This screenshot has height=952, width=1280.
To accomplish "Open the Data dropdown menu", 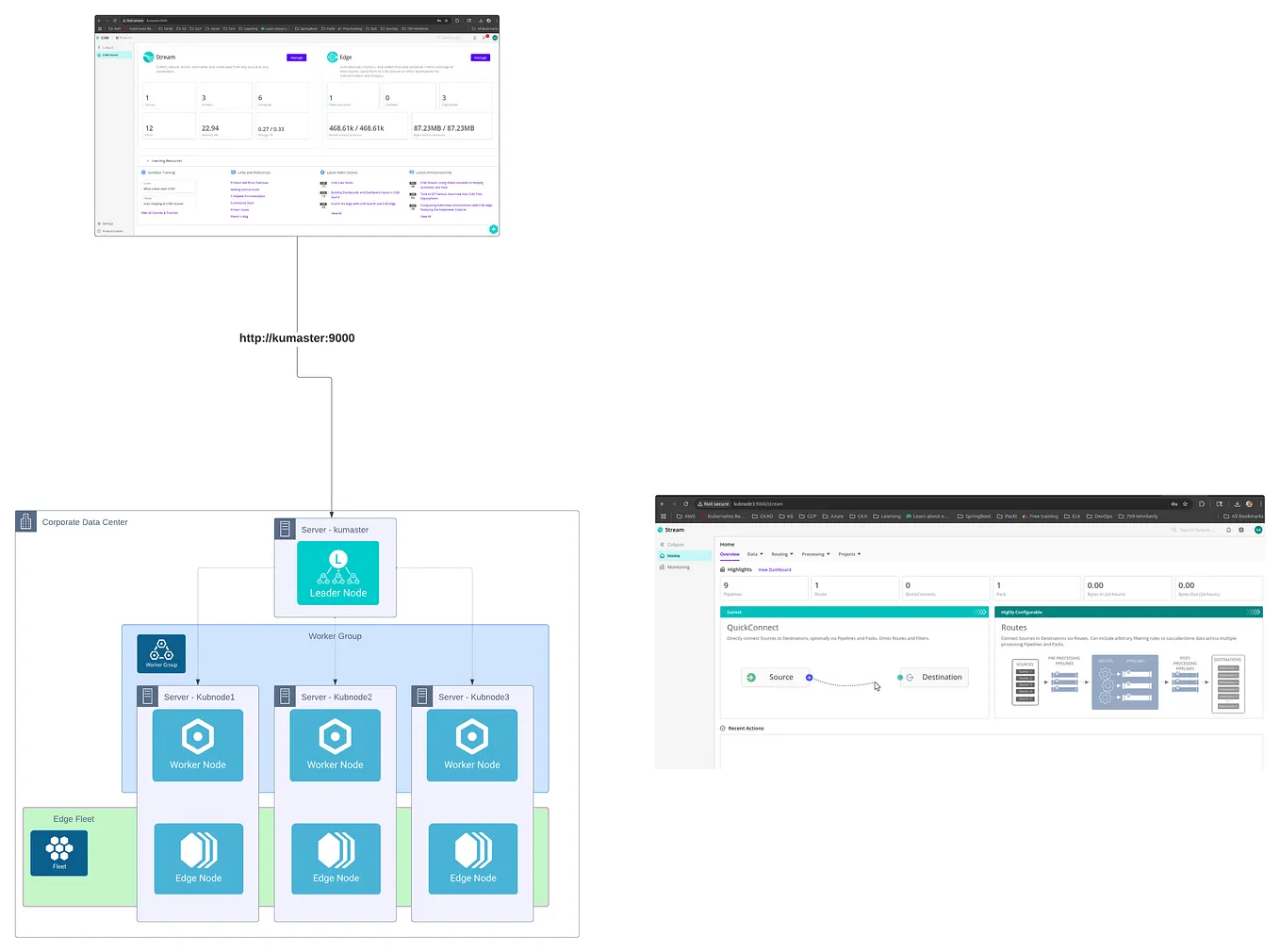I will click(x=754, y=554).
